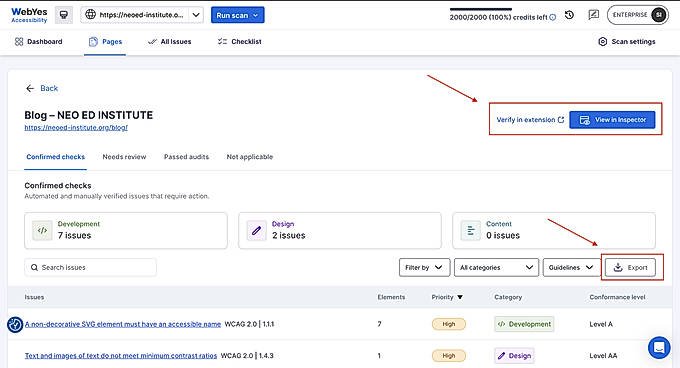The height and width of the screenshot is (368, 680).
Task: Select the Content 0 issues card
Action: 554,231
